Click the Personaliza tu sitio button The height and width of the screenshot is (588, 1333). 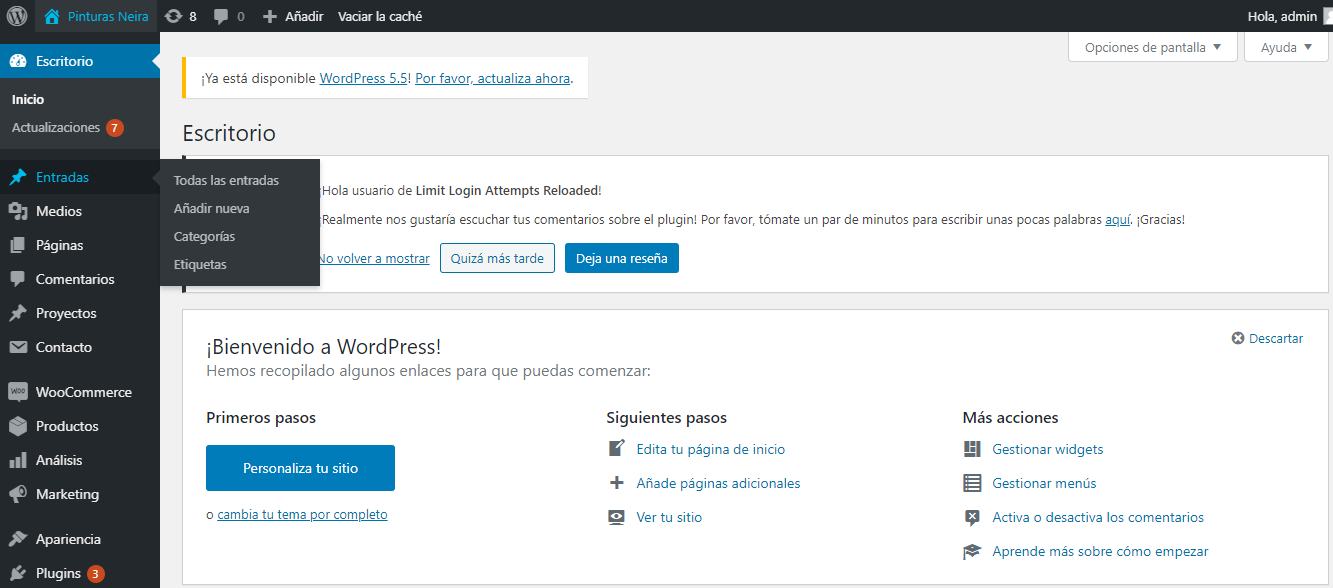point(300,468)
